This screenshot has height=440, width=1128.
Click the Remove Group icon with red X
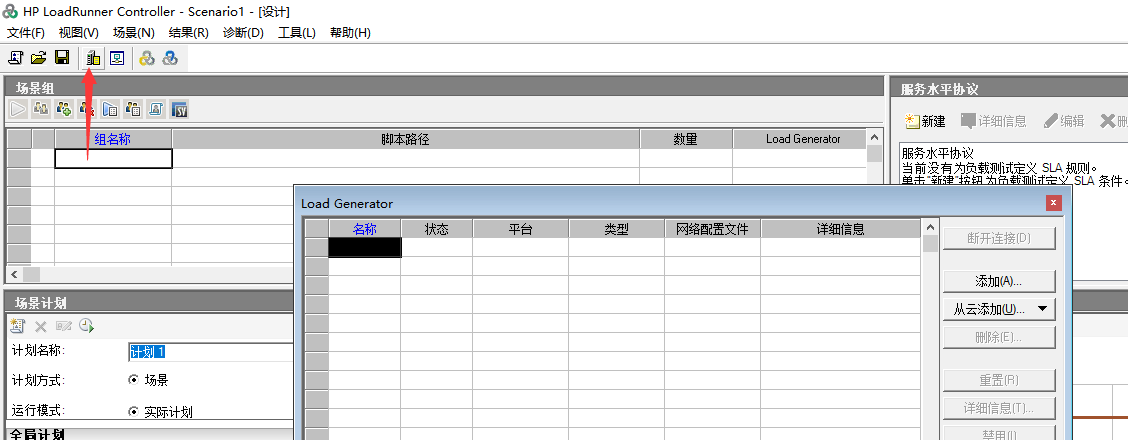click(87, 109)
